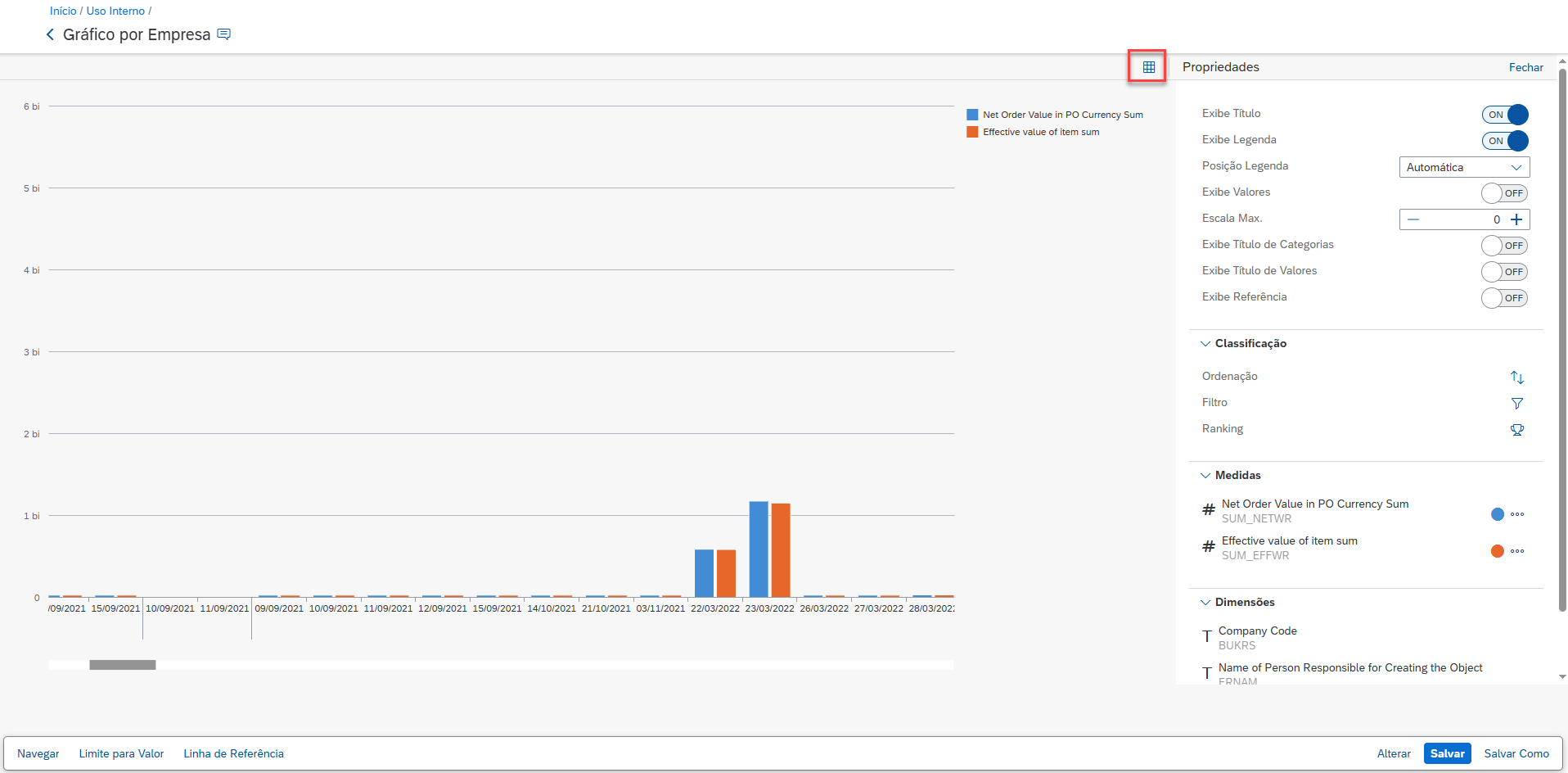Image resolution: width=1568 pixels, height=773 pixels.
Task: Open the comment icon next to page title
Action: click(224, 34)
